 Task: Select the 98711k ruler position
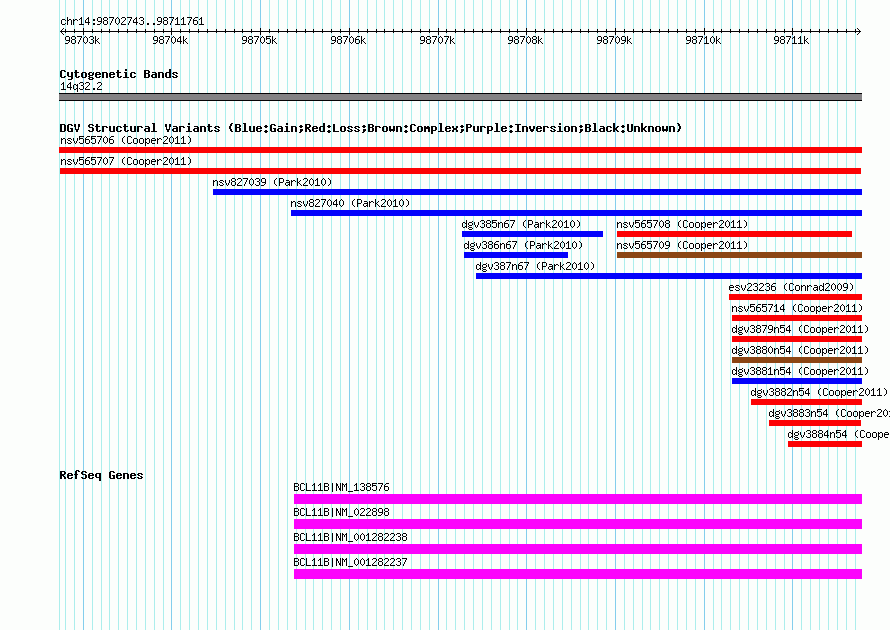pyautogui.click(x=791, y=40)
